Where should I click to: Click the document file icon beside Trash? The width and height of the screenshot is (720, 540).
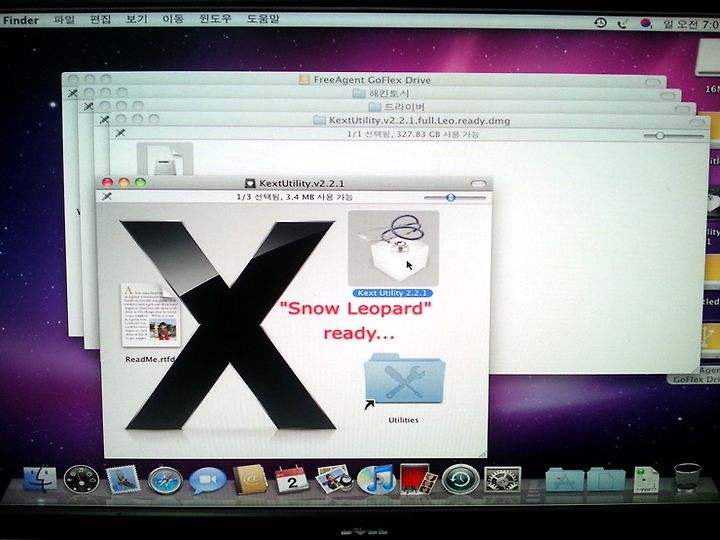point(646,479)
